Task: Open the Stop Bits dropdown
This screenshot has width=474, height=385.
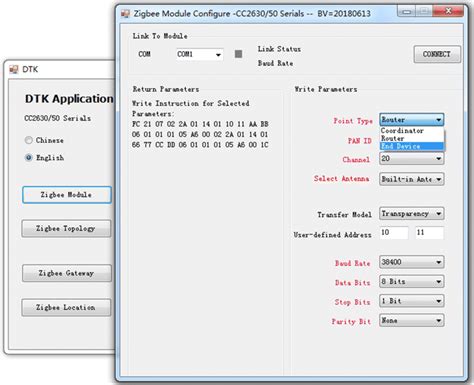Action: (412, 301)
